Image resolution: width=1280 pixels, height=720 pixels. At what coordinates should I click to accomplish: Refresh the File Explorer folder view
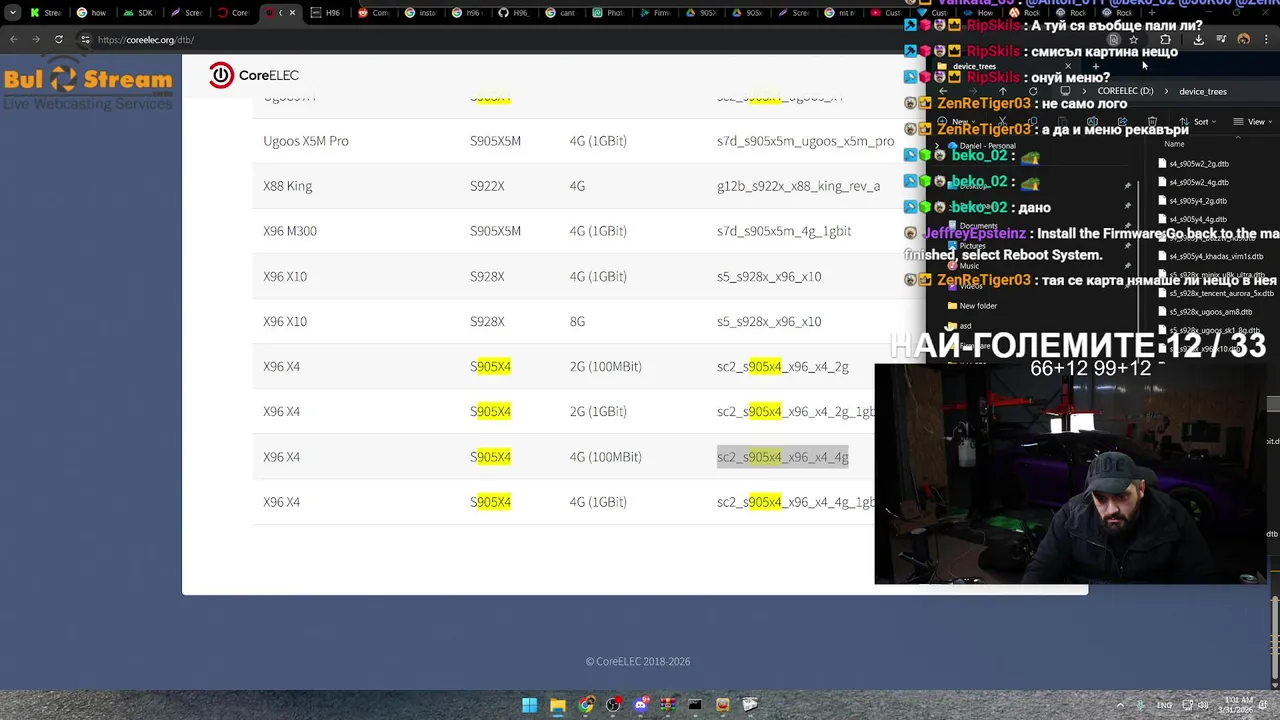point(1033,91)
